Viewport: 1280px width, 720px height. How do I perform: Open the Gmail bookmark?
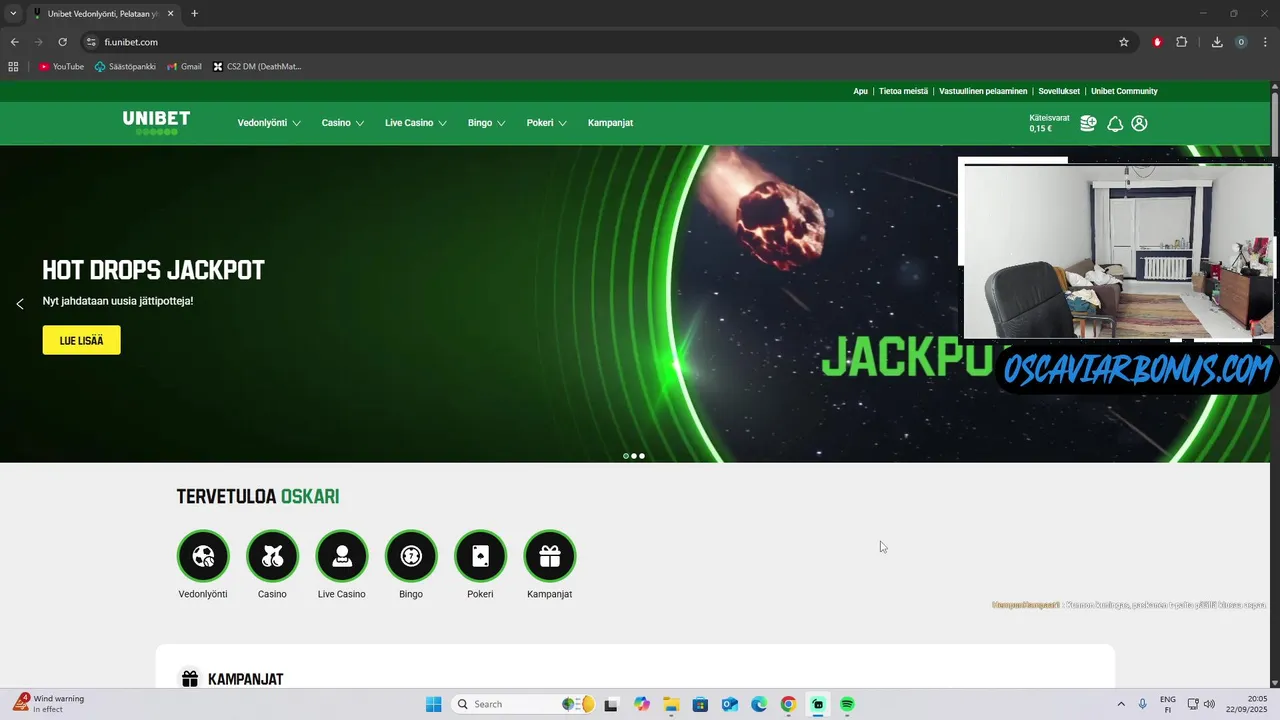(x=184, y=67)
